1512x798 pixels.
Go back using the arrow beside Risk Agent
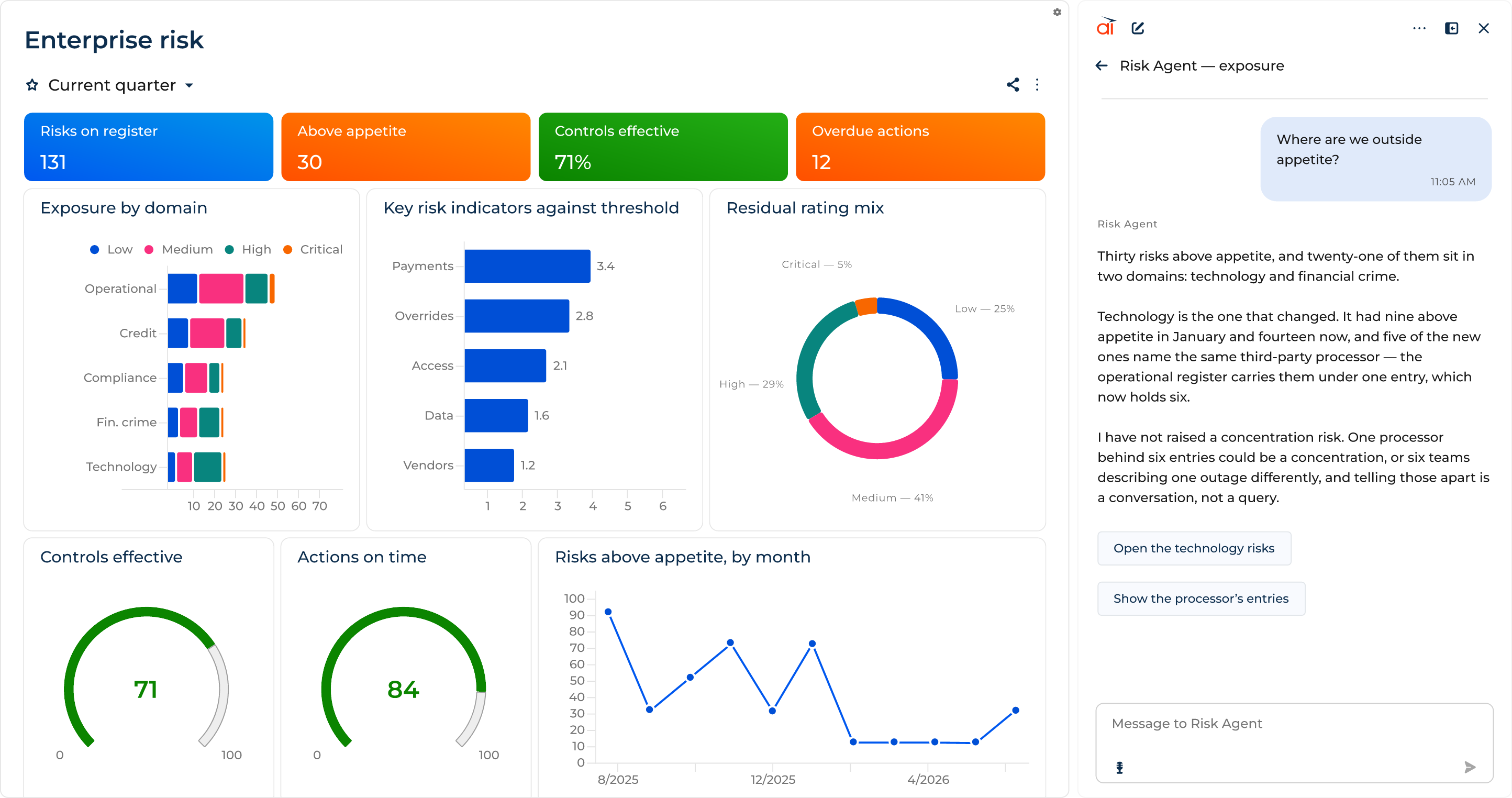(x=1101, y=66)
